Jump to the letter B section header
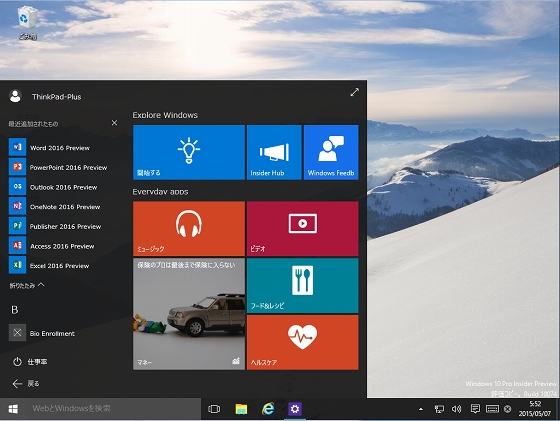The width and height of the screenshot is (560, 421). (15, 310)
